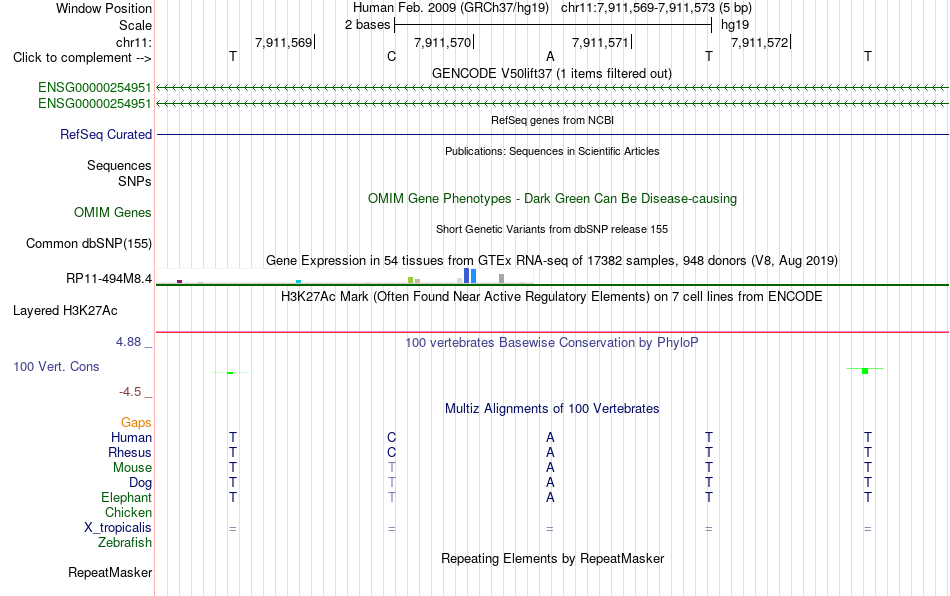
Task: Click the Sequences track label
Action: pyautogui.click(x=119, y=165)
